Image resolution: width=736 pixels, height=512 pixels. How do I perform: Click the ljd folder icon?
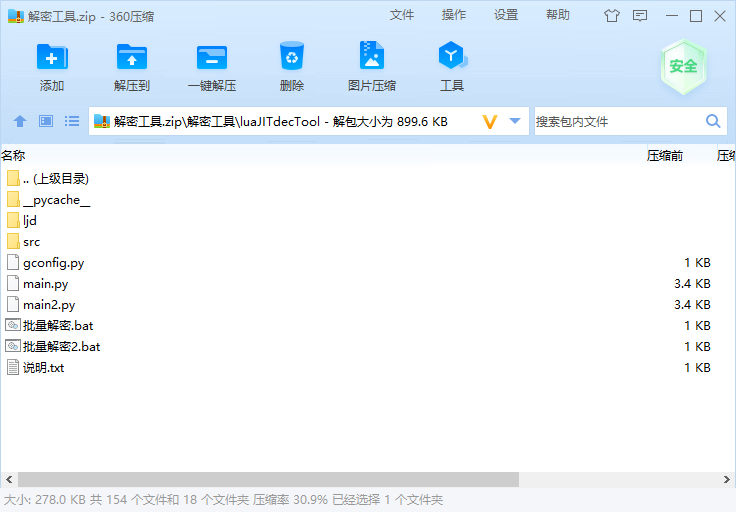13,220
